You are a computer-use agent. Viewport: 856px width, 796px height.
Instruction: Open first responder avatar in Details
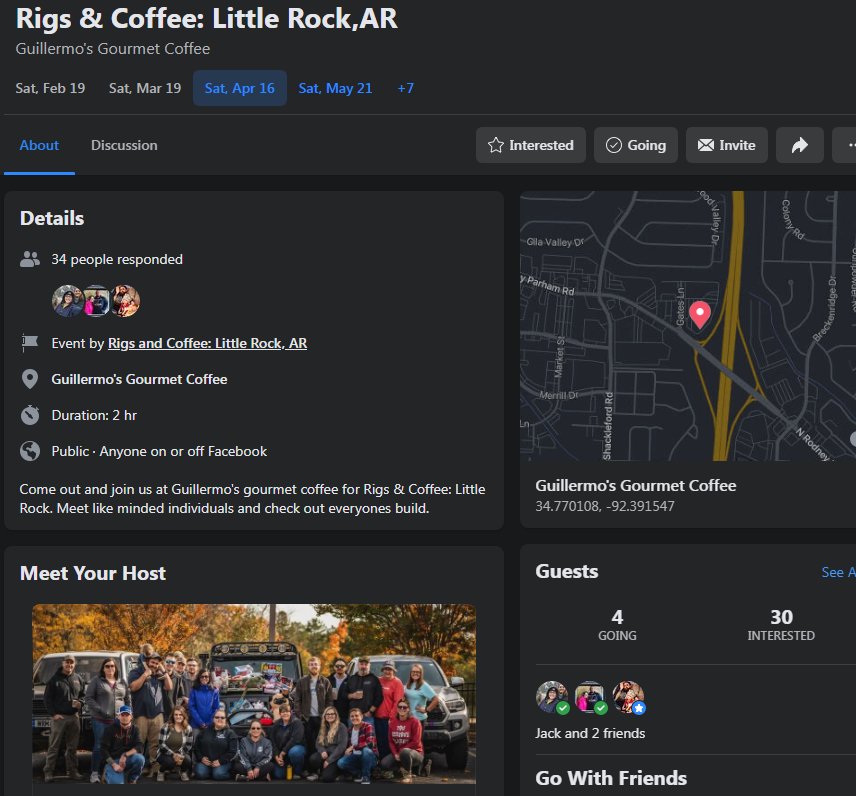point(67,301)
